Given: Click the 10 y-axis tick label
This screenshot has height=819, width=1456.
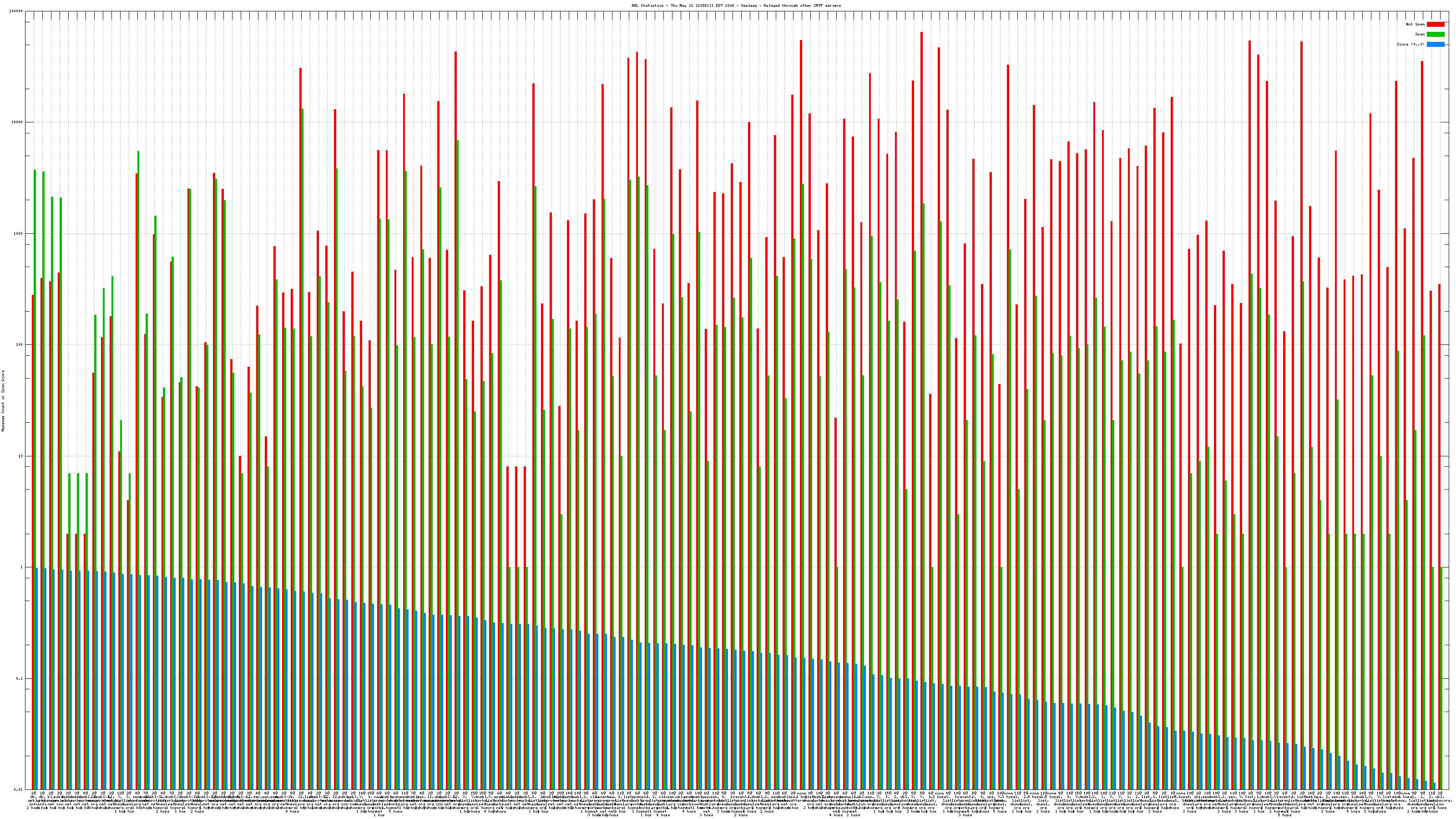Looking at the screenshot, I should point(20,456).
